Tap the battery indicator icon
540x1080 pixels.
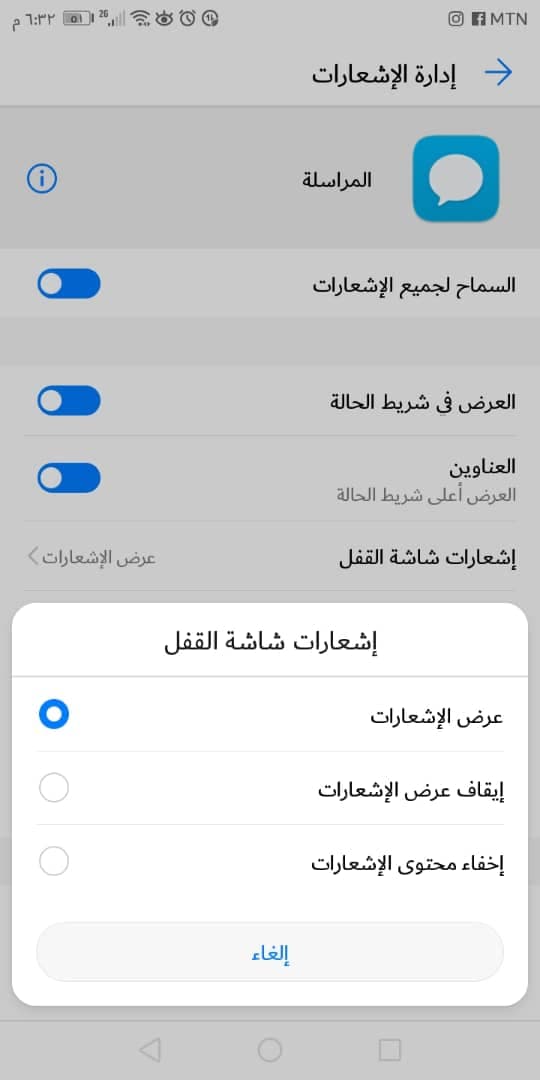(x=79, y=19)
